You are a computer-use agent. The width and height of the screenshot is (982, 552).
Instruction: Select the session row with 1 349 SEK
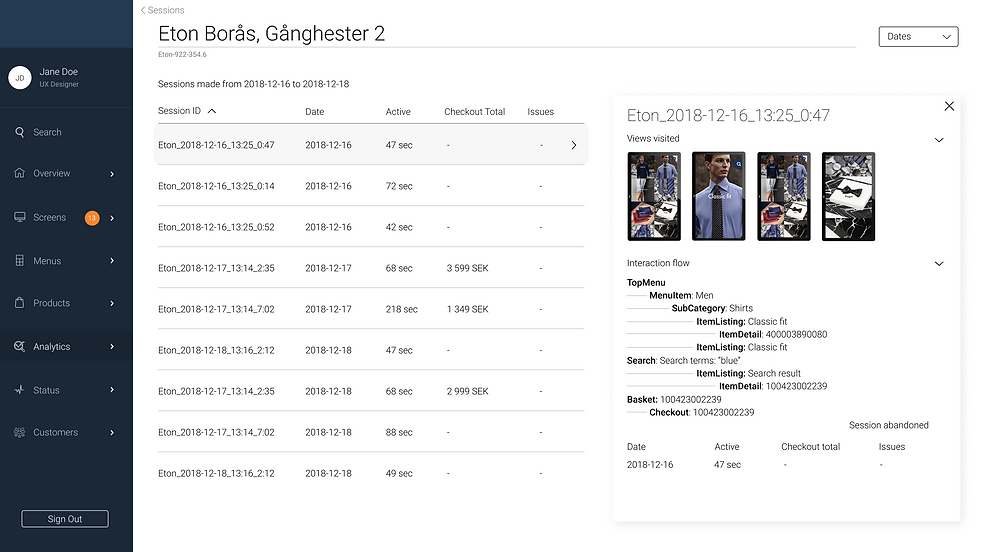(x=371, y=309)
